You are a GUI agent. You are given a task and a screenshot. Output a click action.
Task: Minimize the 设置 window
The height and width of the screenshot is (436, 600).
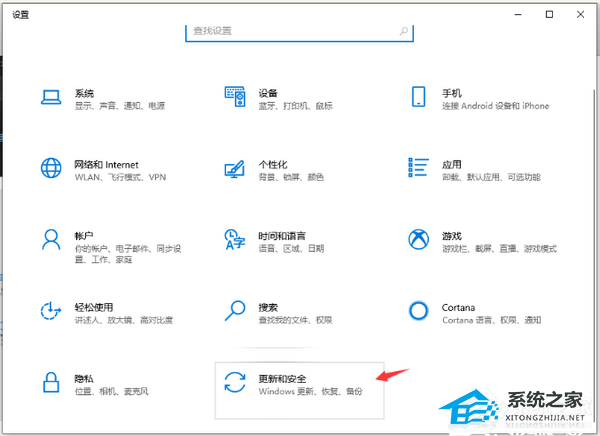point(518,15)
